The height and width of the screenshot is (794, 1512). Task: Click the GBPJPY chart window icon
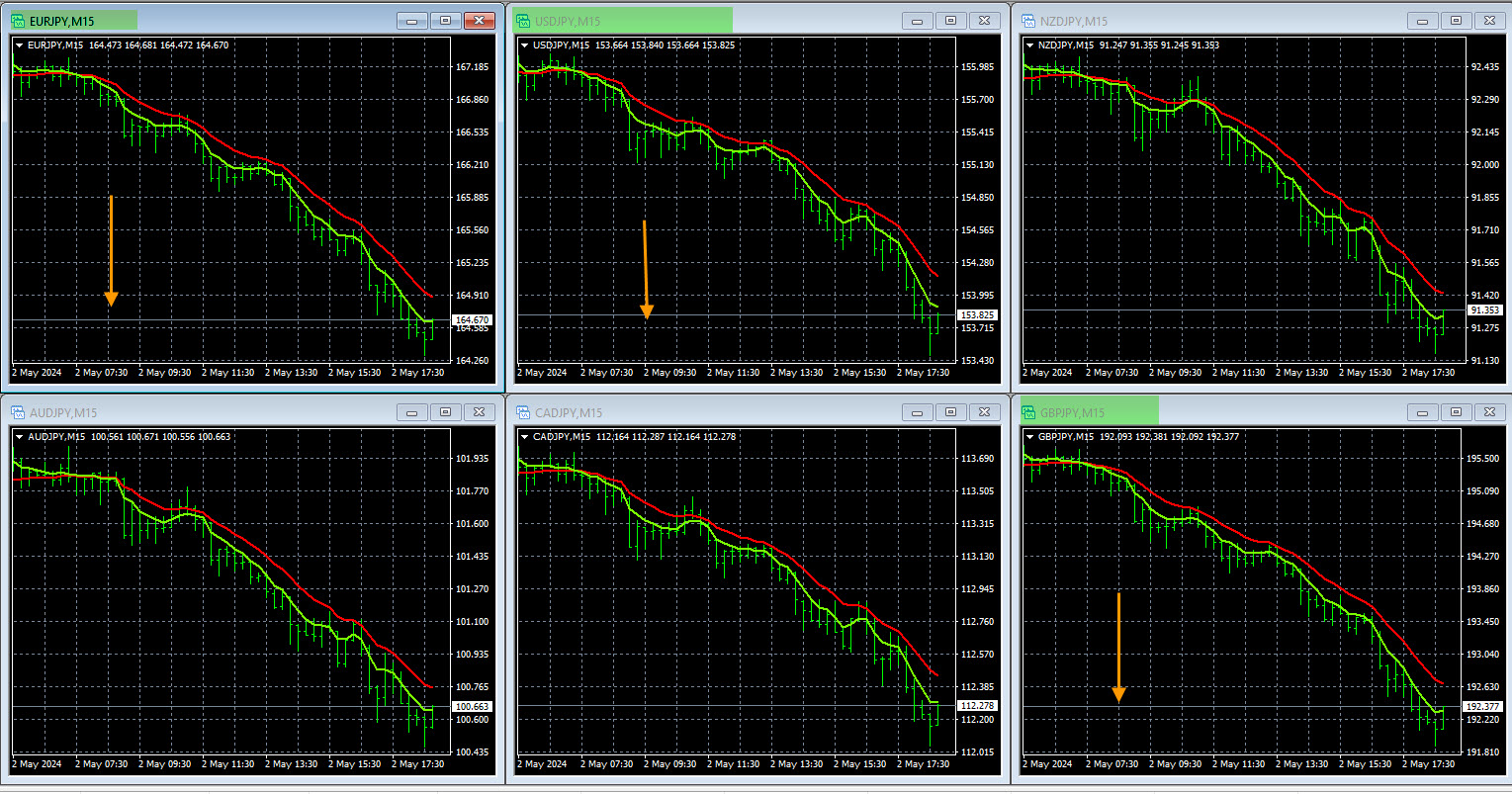1027,412
